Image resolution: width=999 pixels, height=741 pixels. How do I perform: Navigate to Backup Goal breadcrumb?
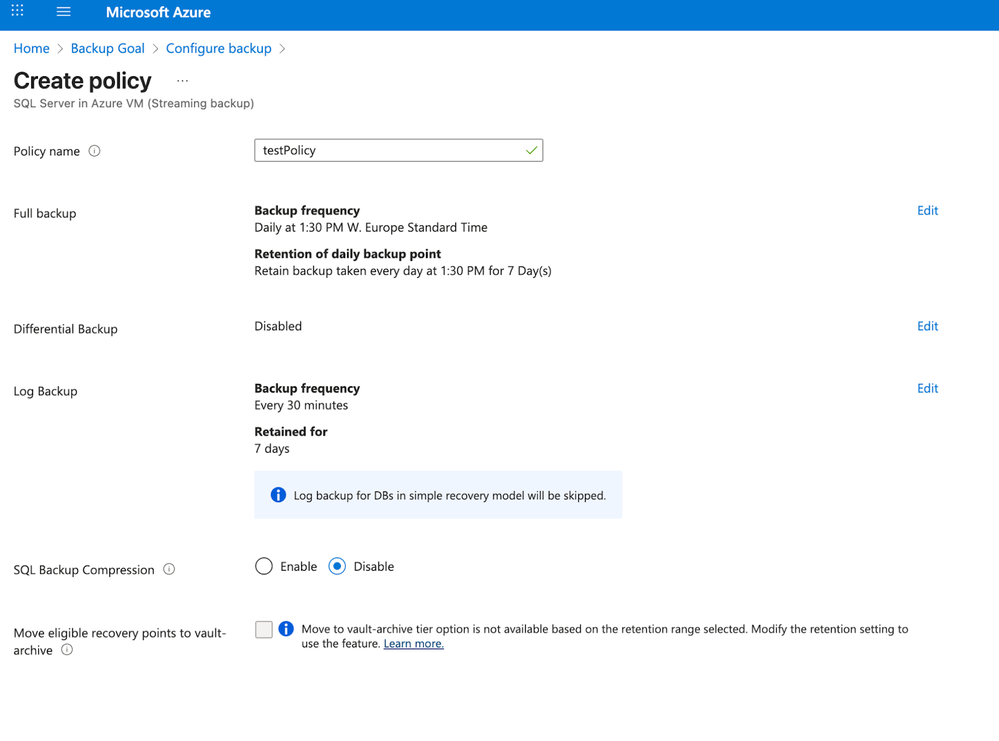(107, 48)
